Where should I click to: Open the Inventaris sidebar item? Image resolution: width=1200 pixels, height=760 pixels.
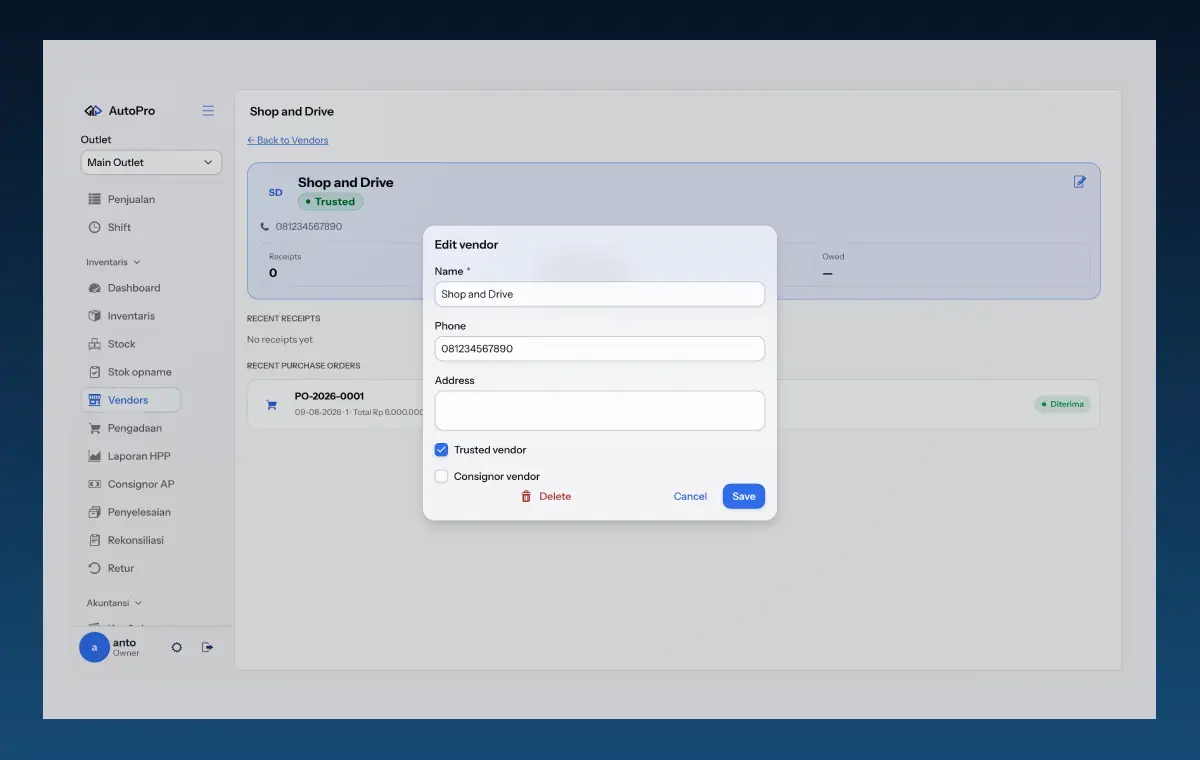coord(131,316)
